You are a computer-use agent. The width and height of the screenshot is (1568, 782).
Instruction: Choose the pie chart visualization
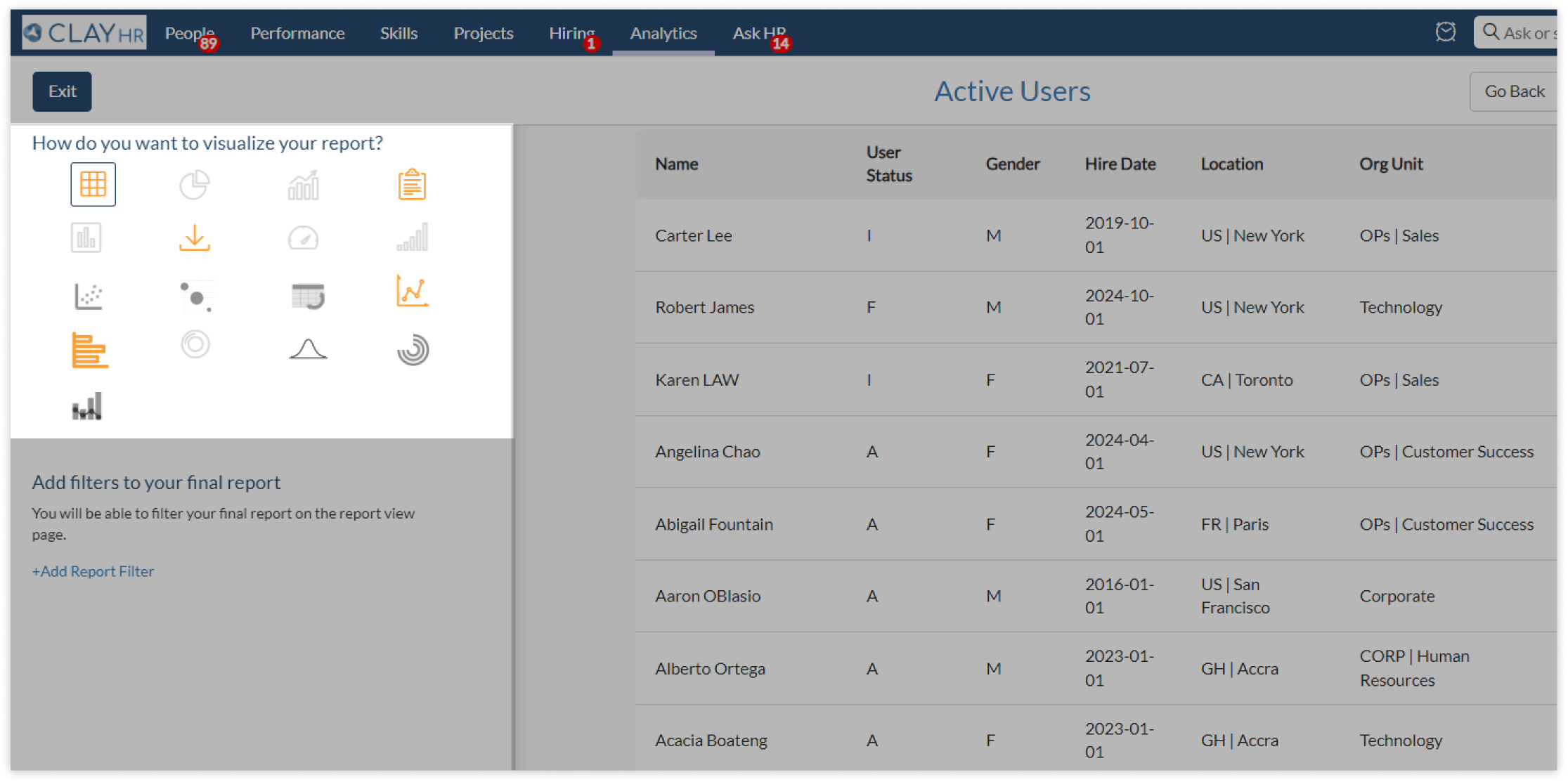[x=195, y=185]
